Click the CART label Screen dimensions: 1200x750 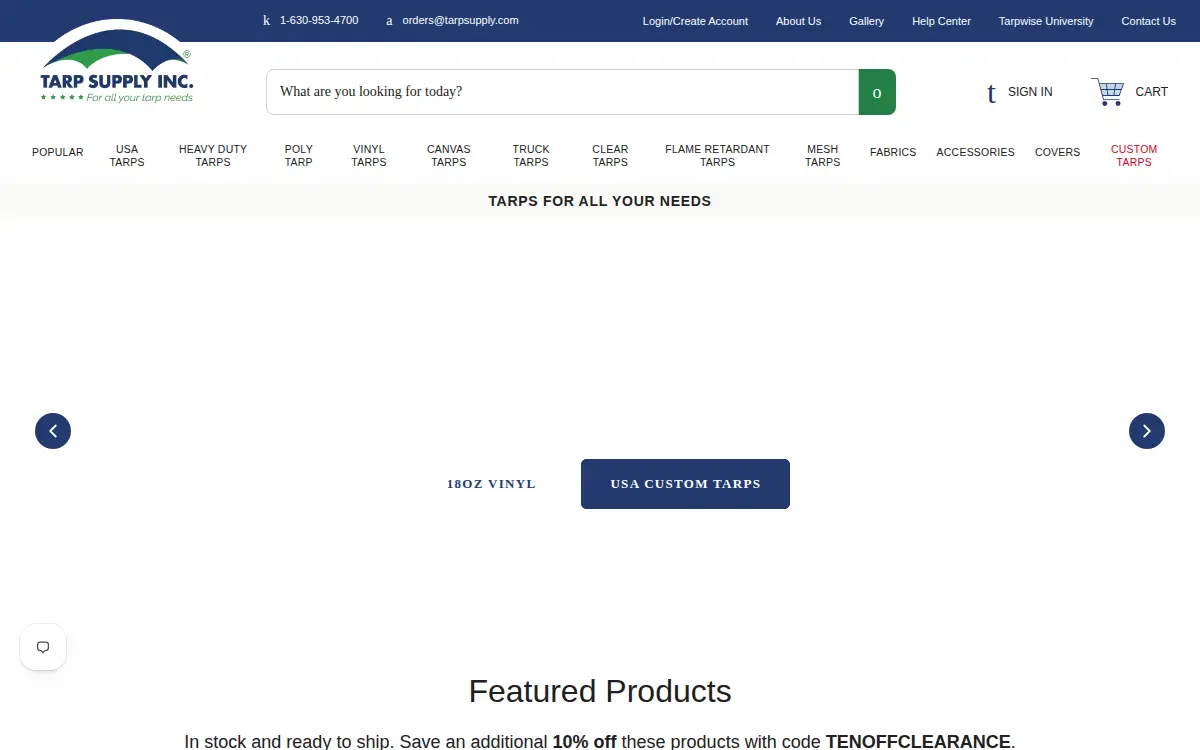click(1151, 92)
